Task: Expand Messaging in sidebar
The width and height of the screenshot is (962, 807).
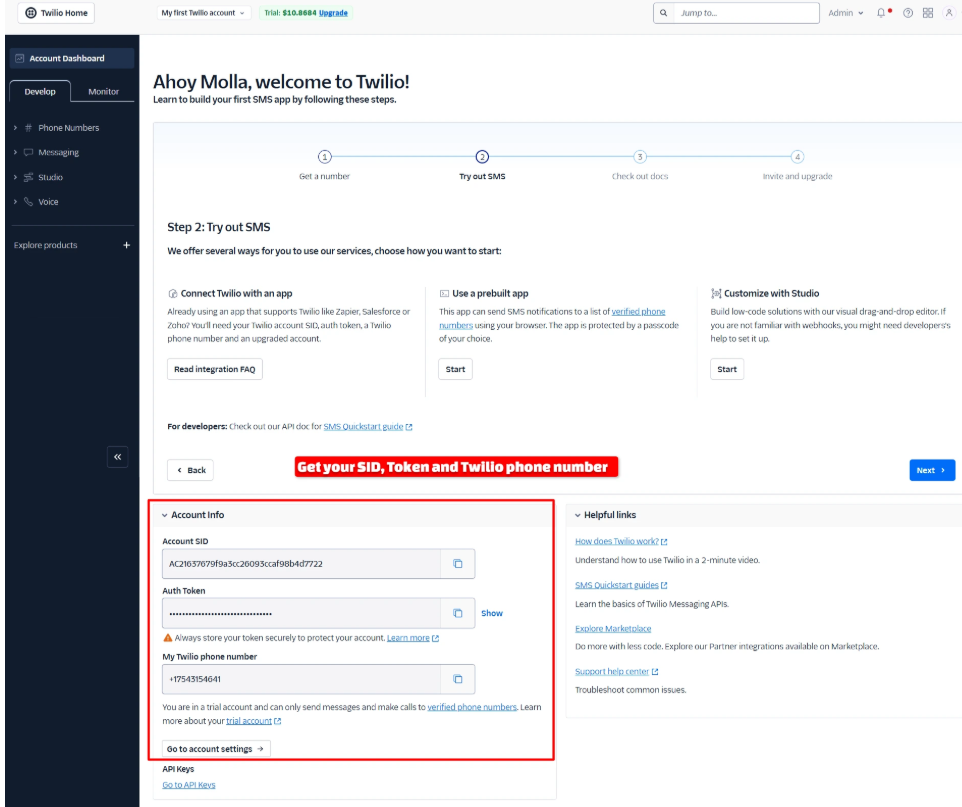Action: 15,152
